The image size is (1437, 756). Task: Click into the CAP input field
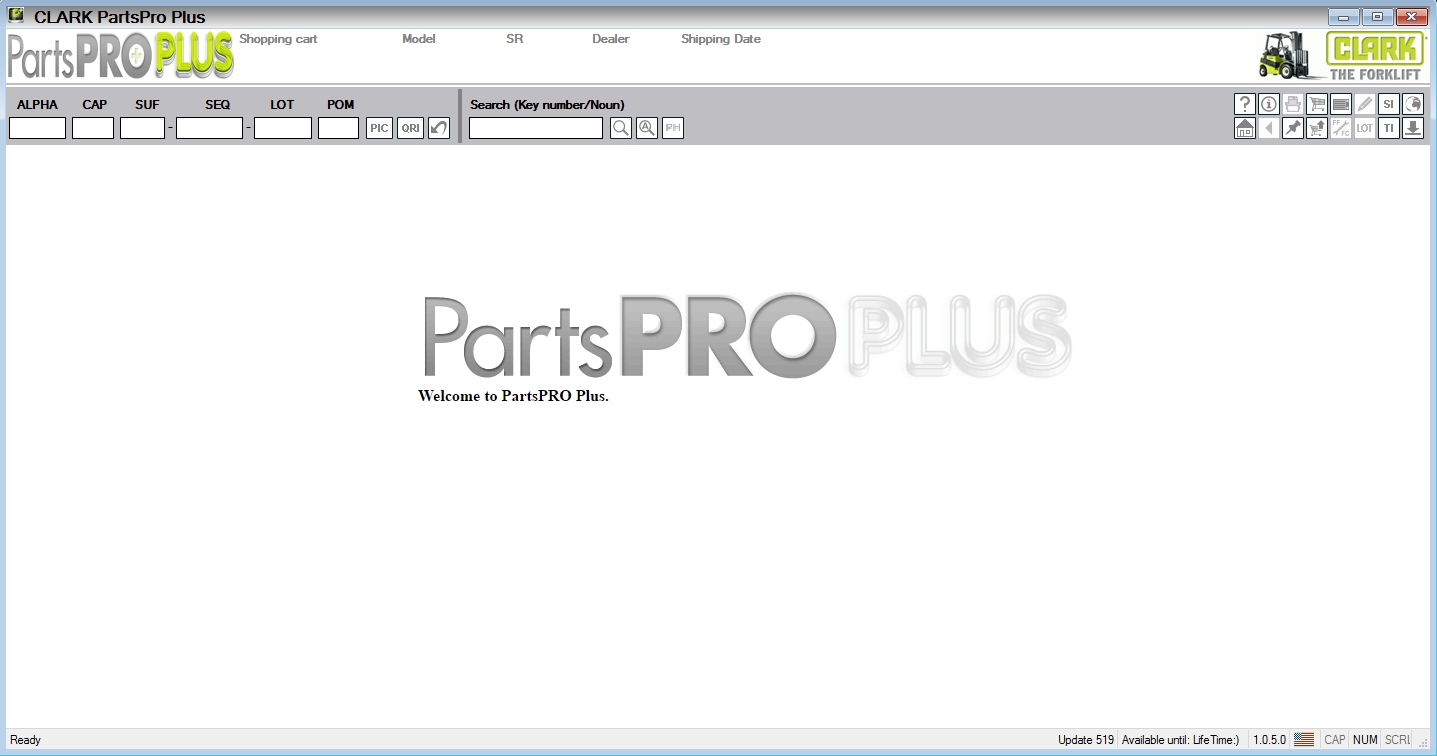coord(93,128)
